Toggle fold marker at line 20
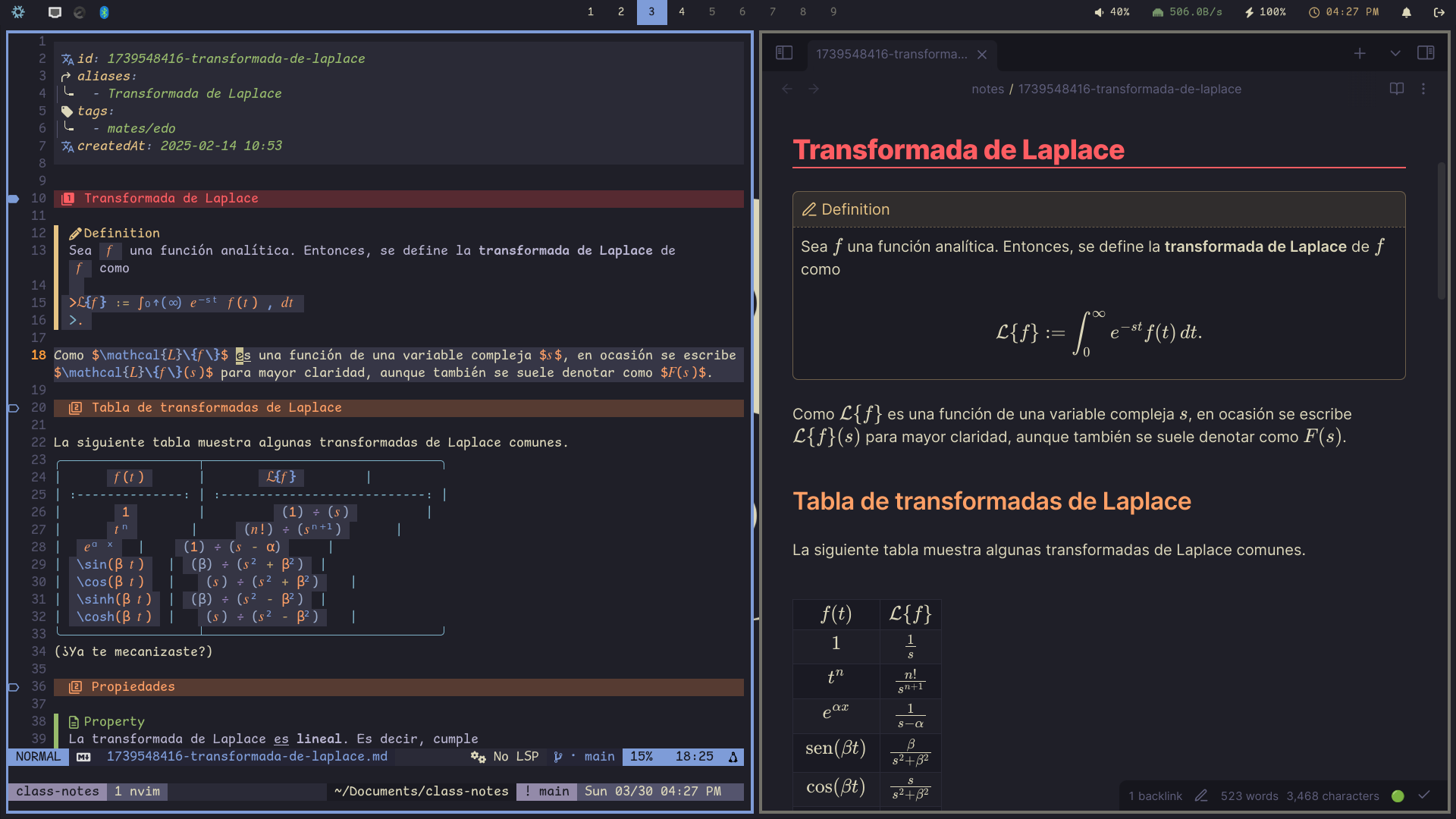This screenshot has height=819, width=1456. [x=14, y=408]
